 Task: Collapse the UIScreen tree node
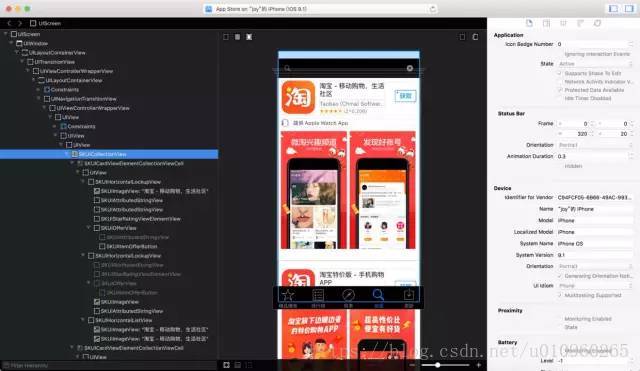pyautogui.click(x=6, y=34)
